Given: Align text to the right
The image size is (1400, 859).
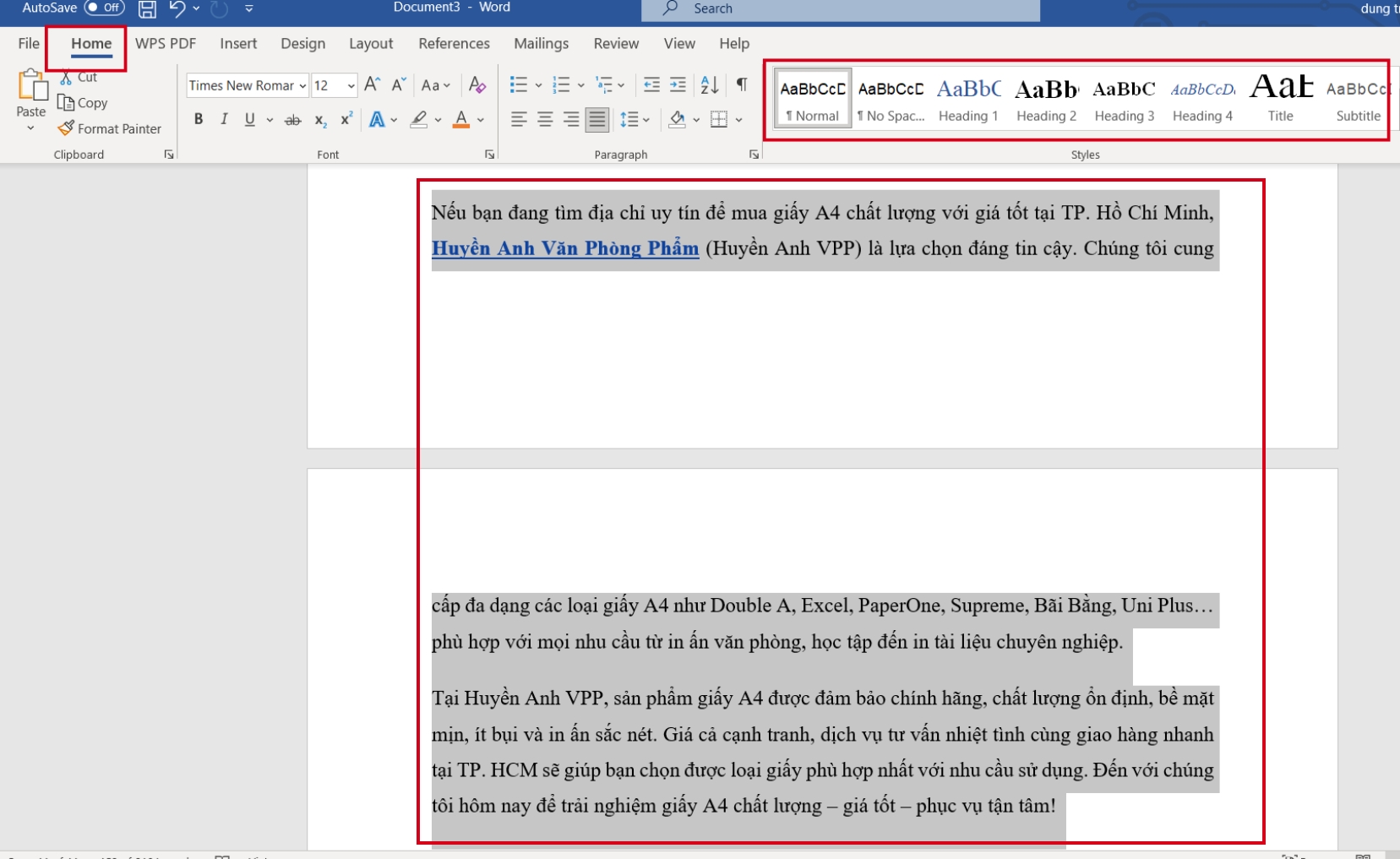Looking at the screenshot, I should (571, 120).
